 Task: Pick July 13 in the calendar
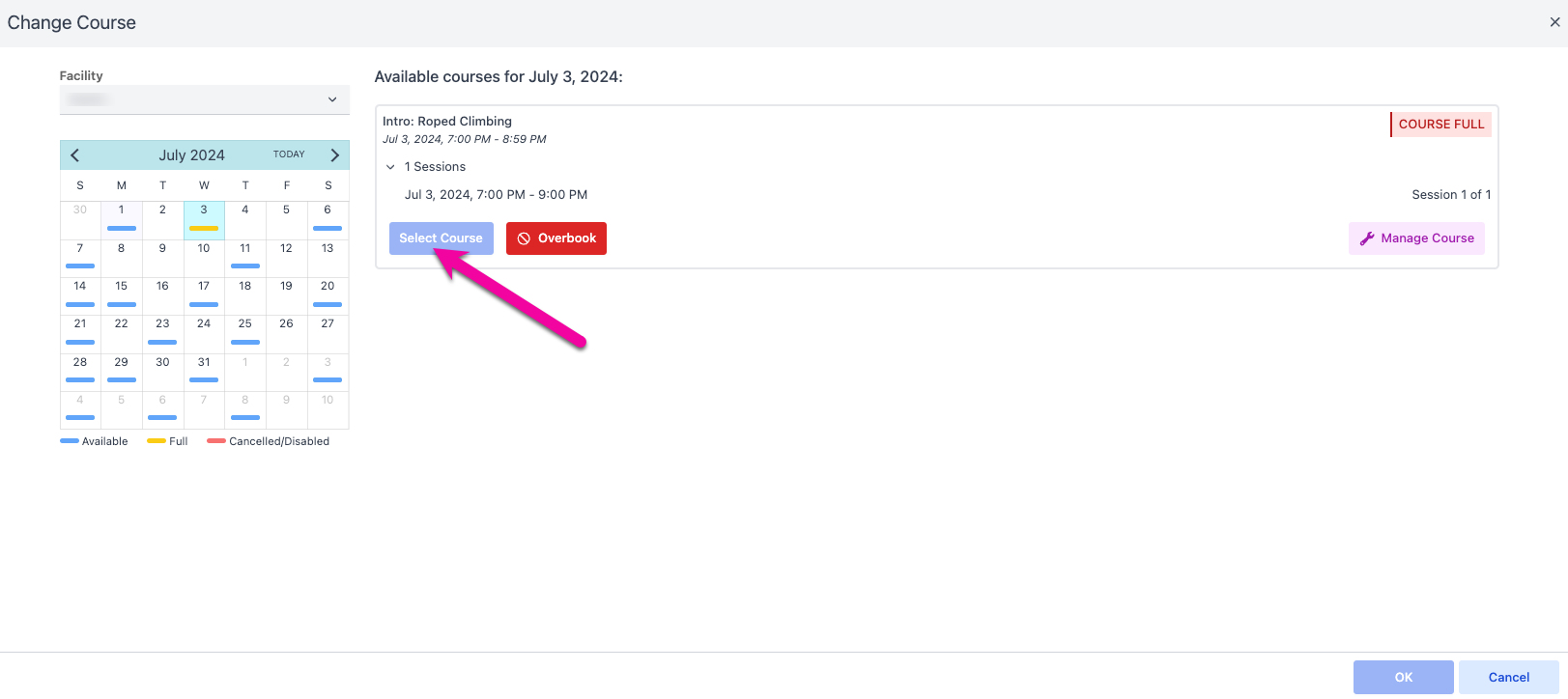tap(328, 259)
